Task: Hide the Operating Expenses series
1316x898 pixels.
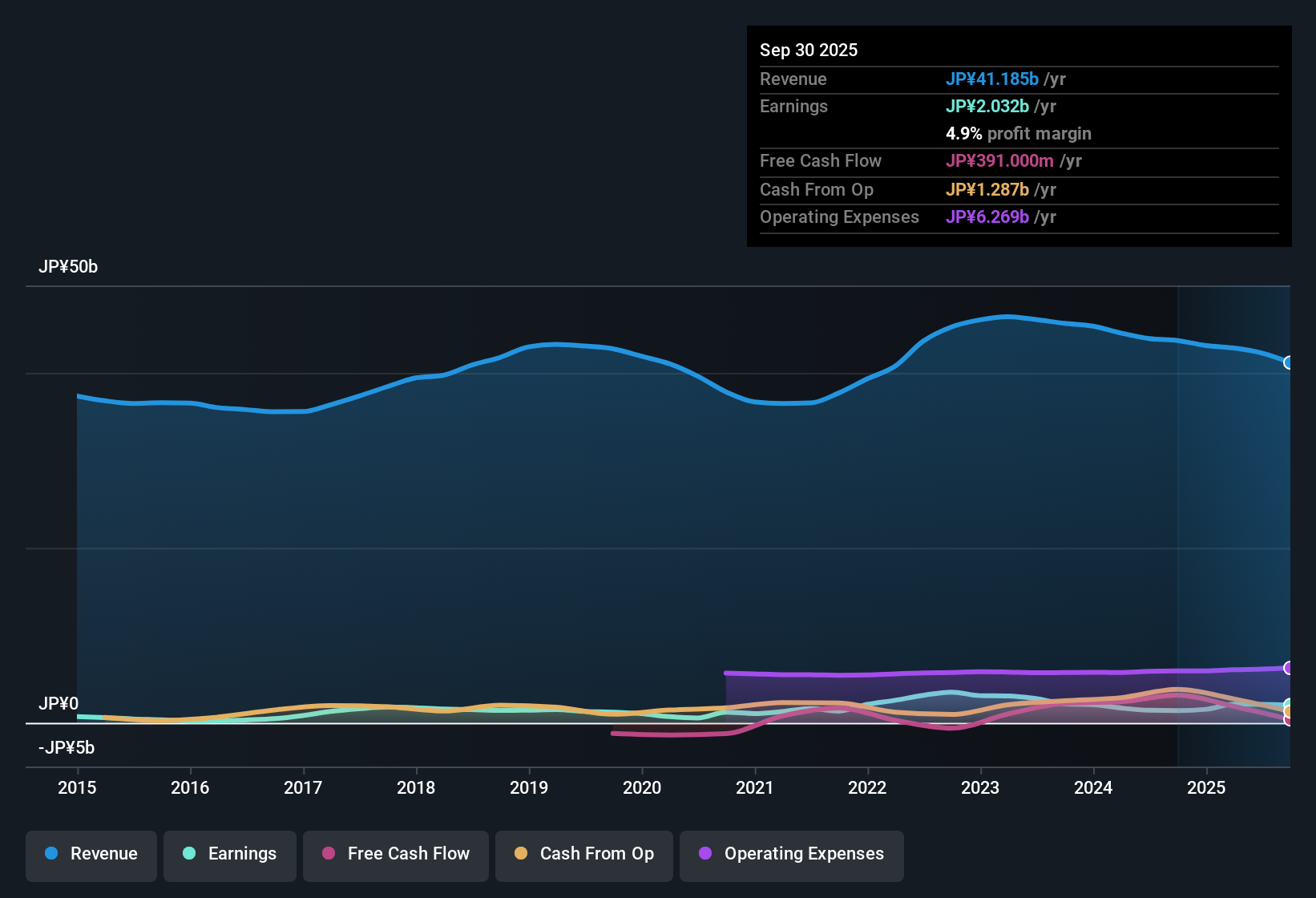Action: [x=791, y=854]
